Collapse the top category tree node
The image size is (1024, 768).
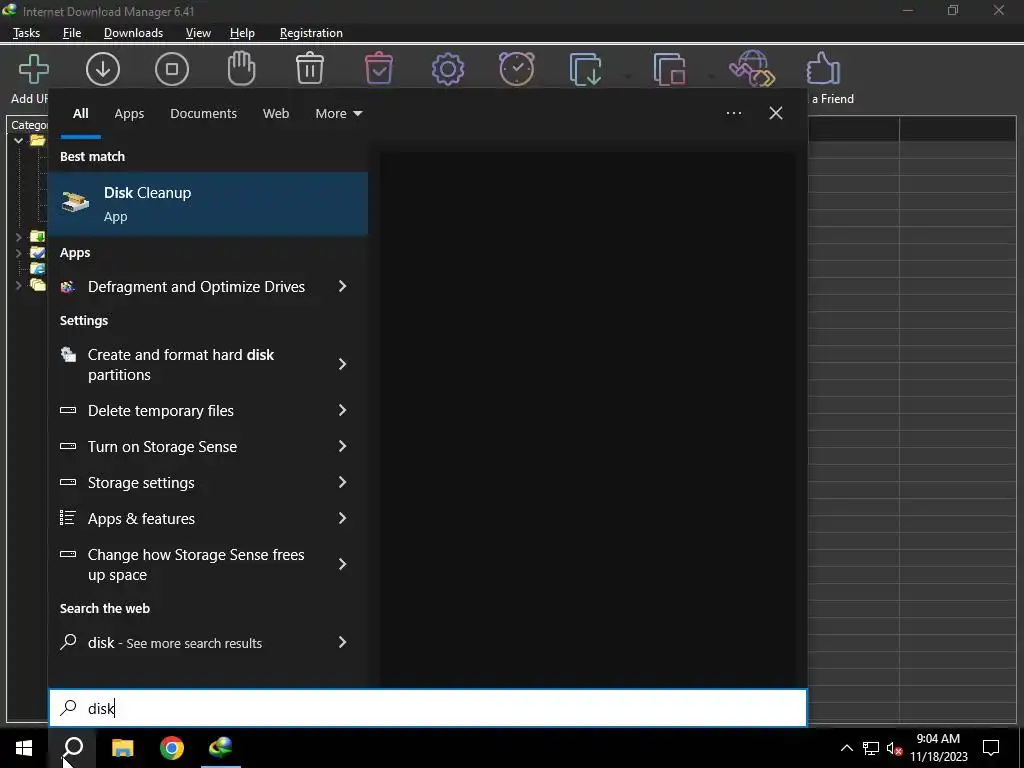pos(18,140)
